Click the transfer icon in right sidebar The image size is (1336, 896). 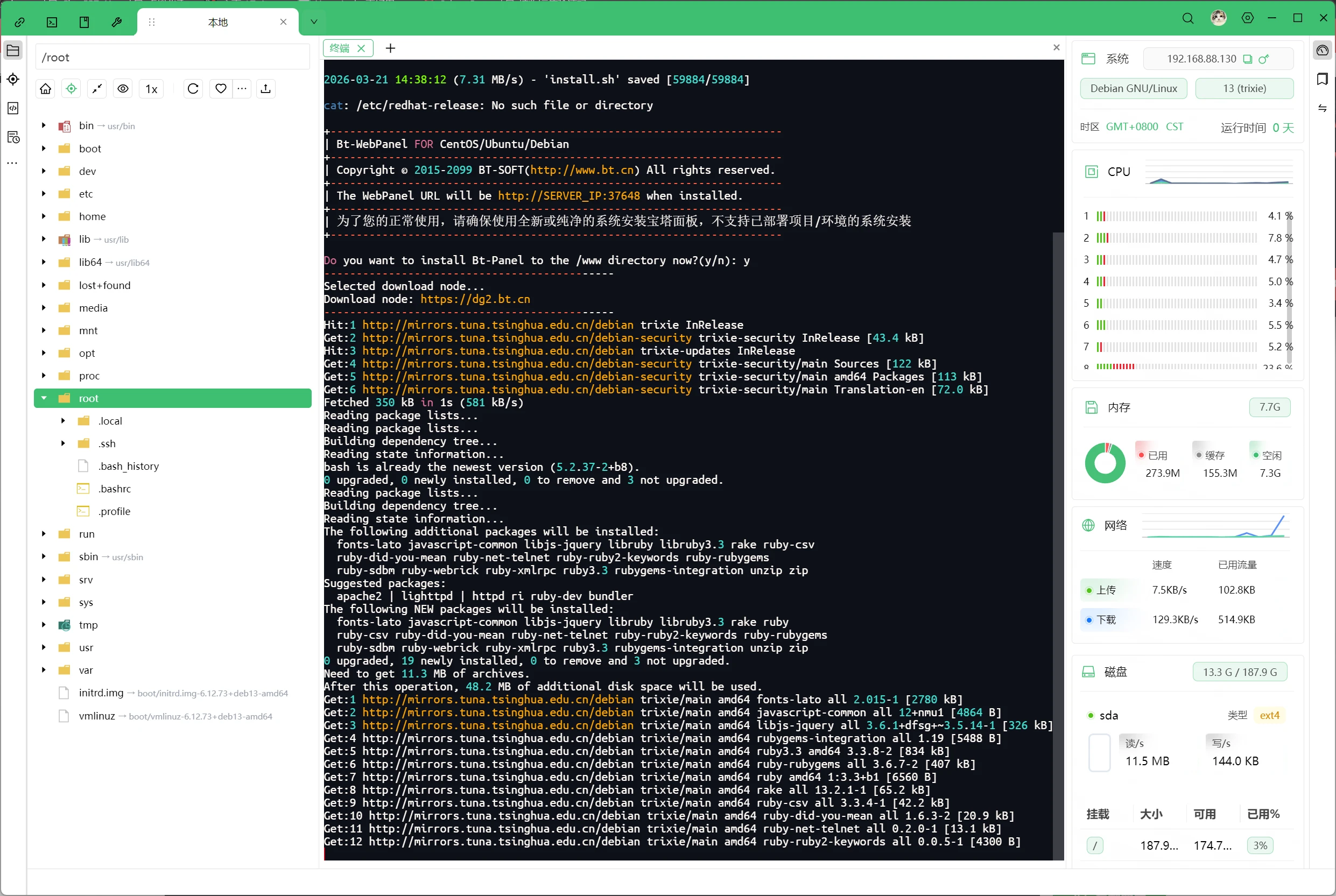coord(1323,109)
